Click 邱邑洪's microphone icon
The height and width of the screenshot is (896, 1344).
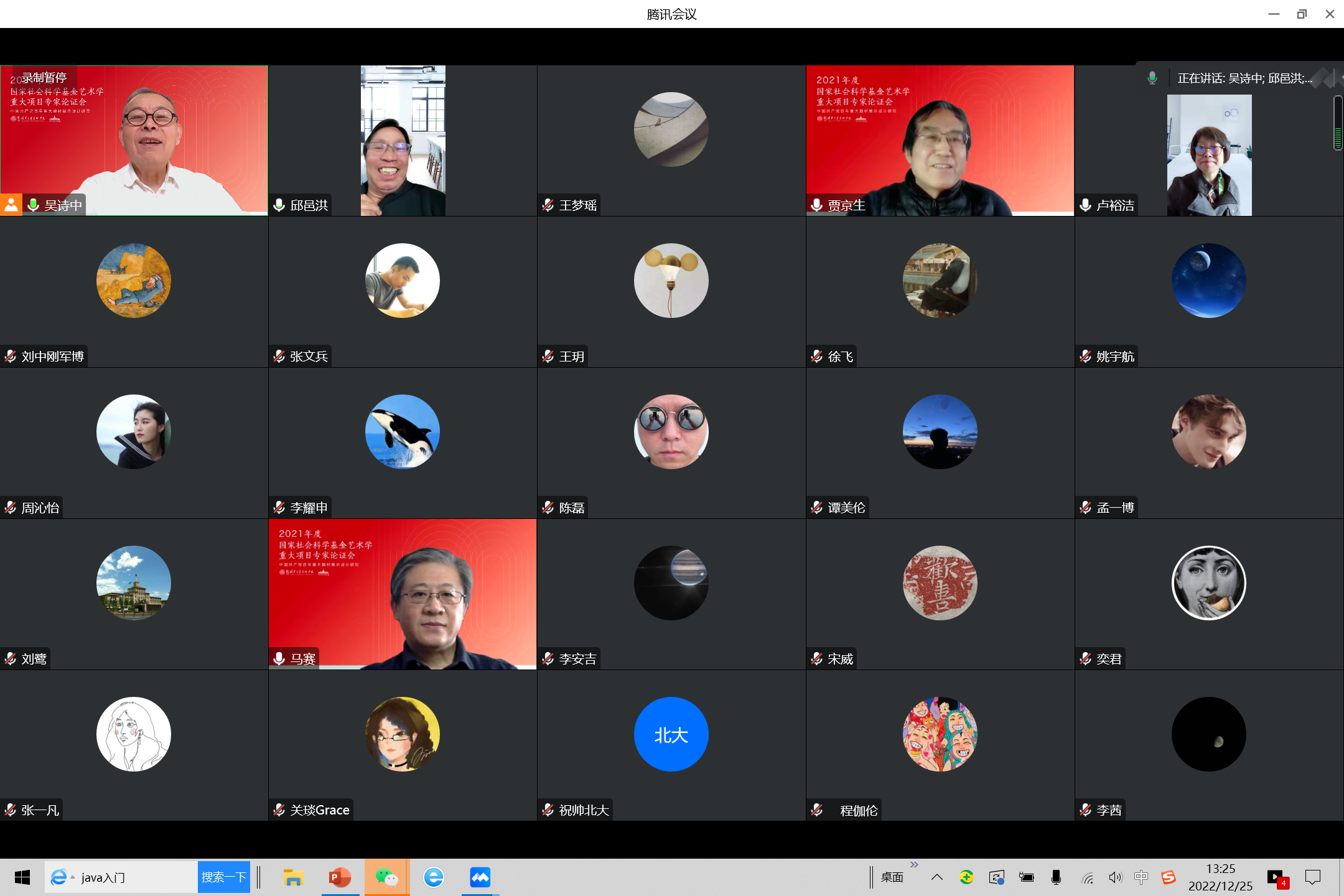point(279,205)
